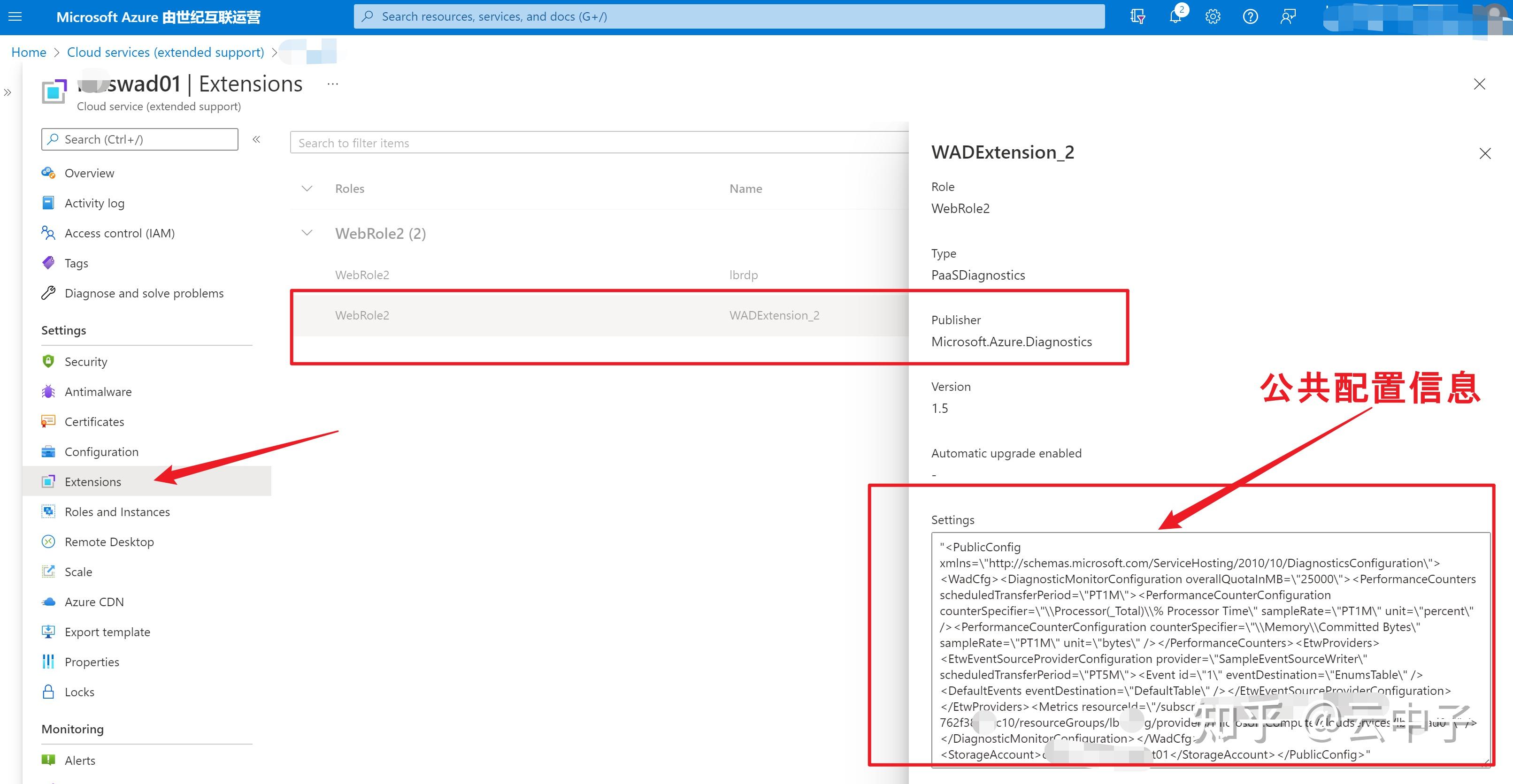Open the help question mark menu

coord(1250,16)
